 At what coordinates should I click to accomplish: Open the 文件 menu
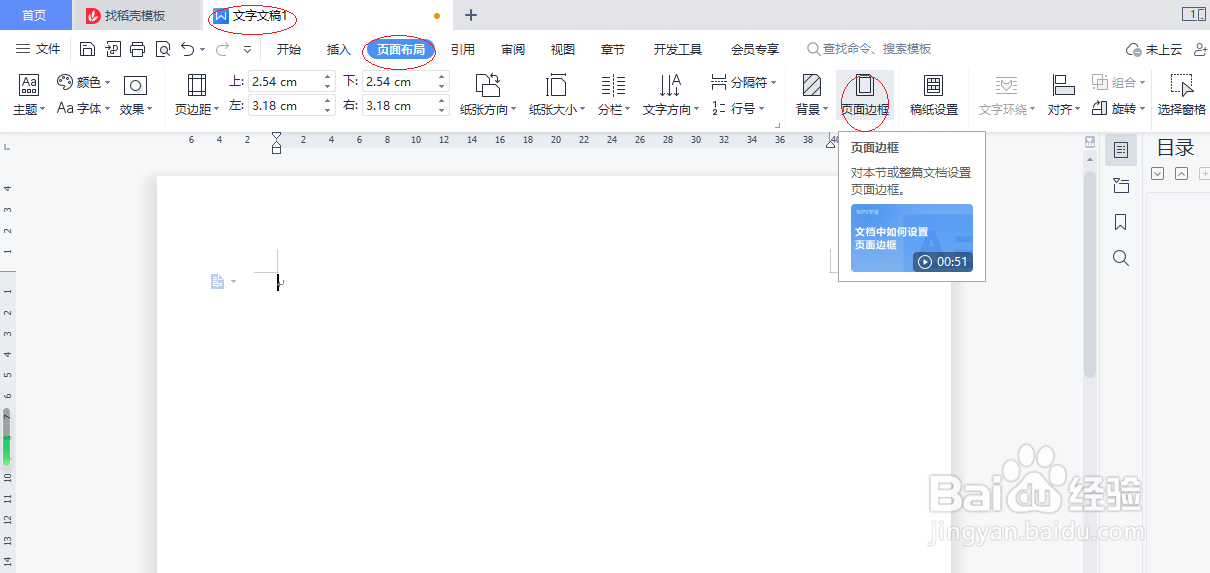(x=38, y=49)
